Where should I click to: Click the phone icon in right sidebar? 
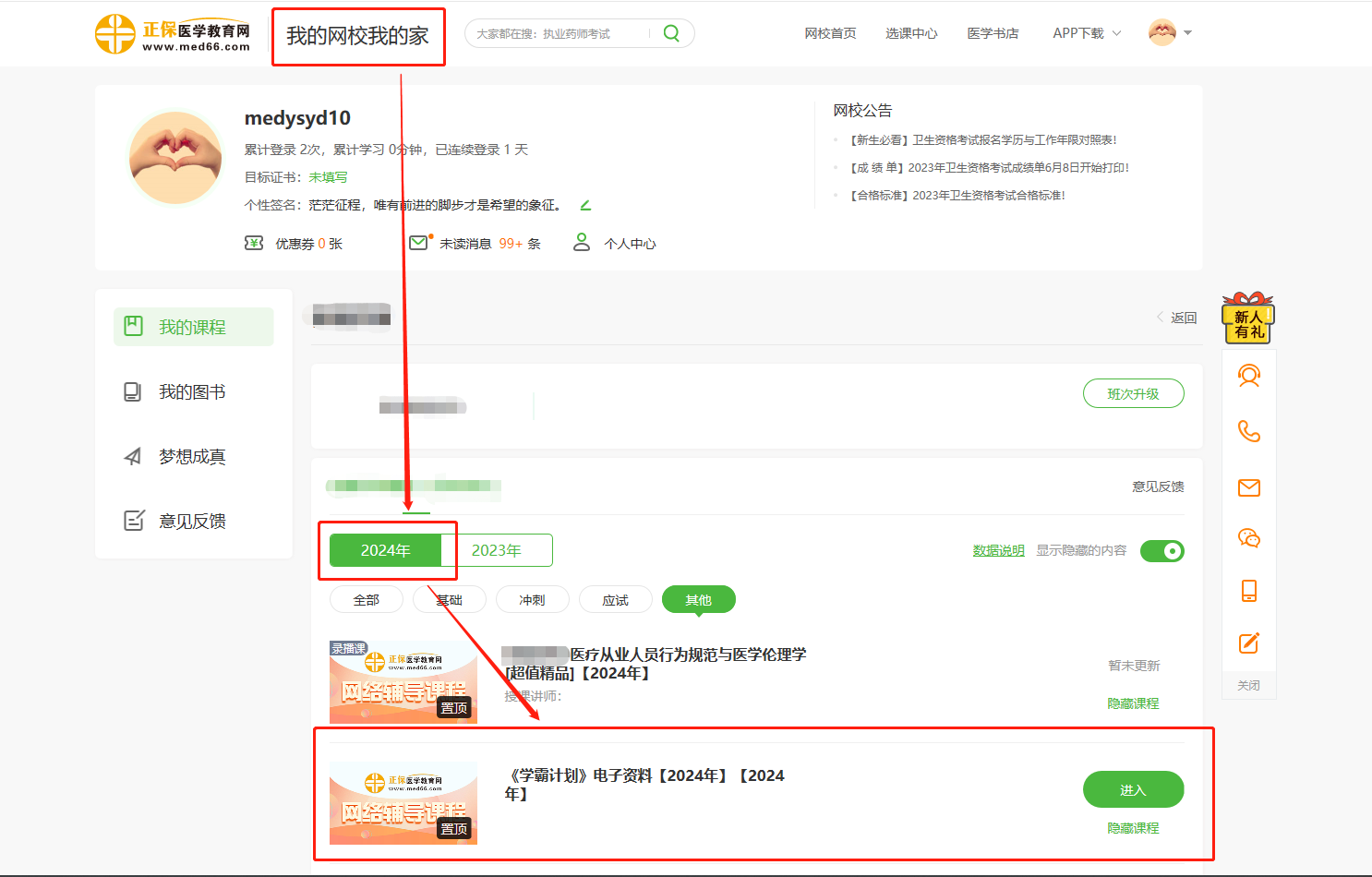1248,431
